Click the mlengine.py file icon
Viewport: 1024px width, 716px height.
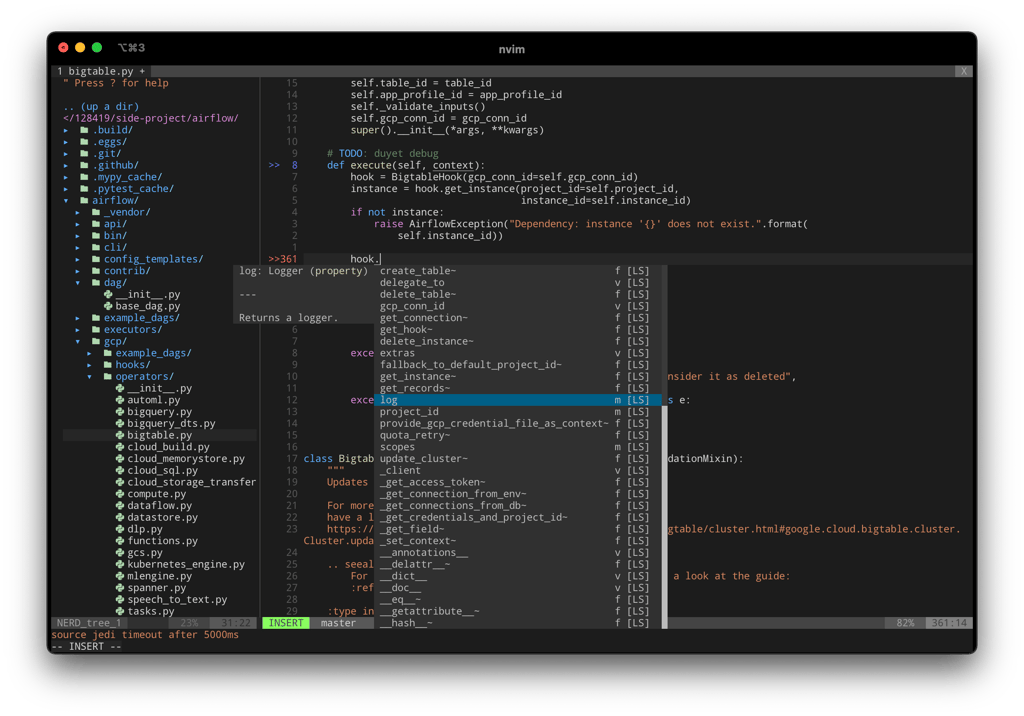[x=120, y=575]
